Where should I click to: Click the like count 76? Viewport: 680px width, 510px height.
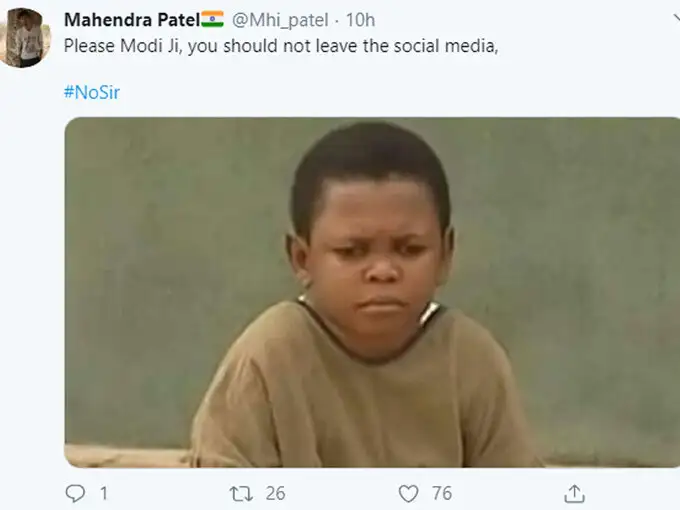pyautogui.click(x=441, y=493)
